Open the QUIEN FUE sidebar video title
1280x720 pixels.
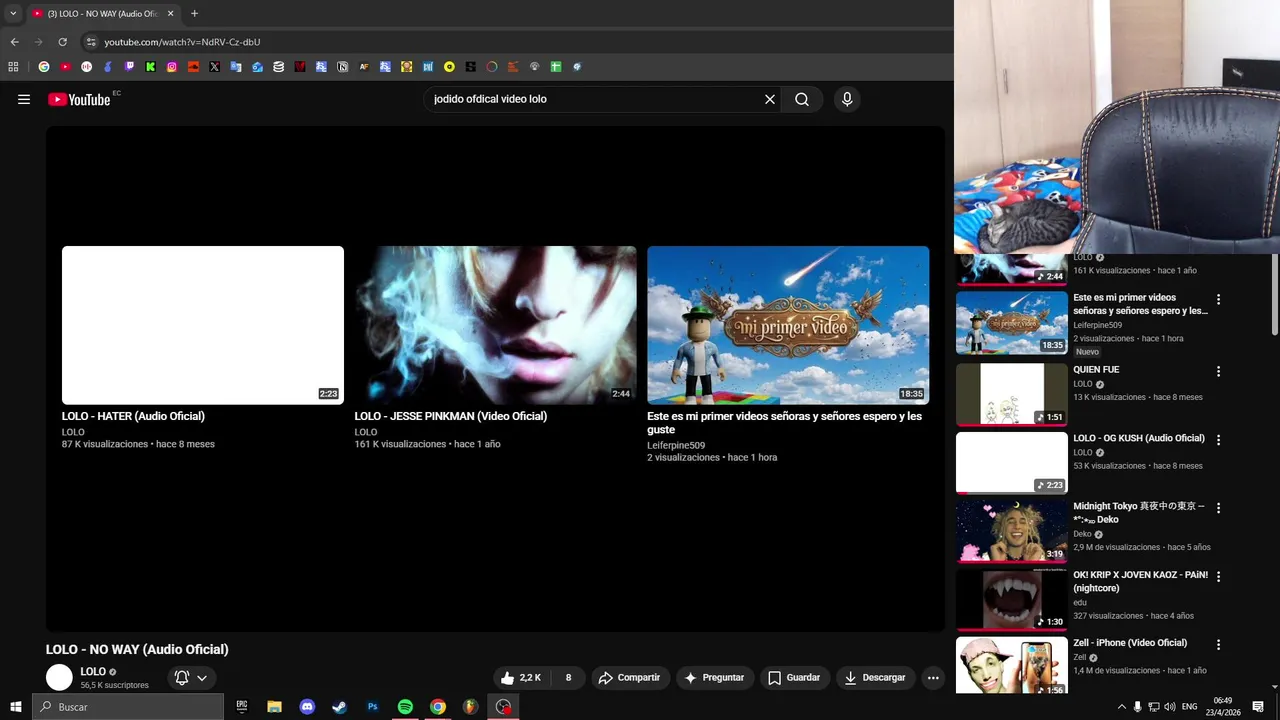[1096, 370]
